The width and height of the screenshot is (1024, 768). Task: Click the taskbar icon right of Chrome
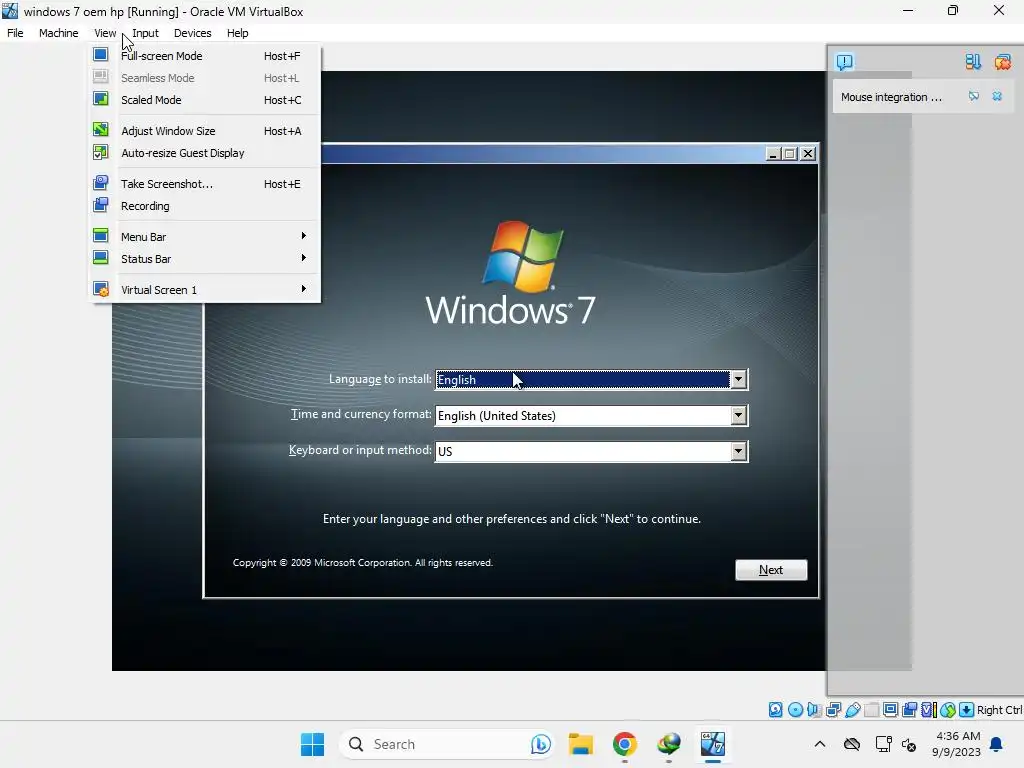pos(668,744)
